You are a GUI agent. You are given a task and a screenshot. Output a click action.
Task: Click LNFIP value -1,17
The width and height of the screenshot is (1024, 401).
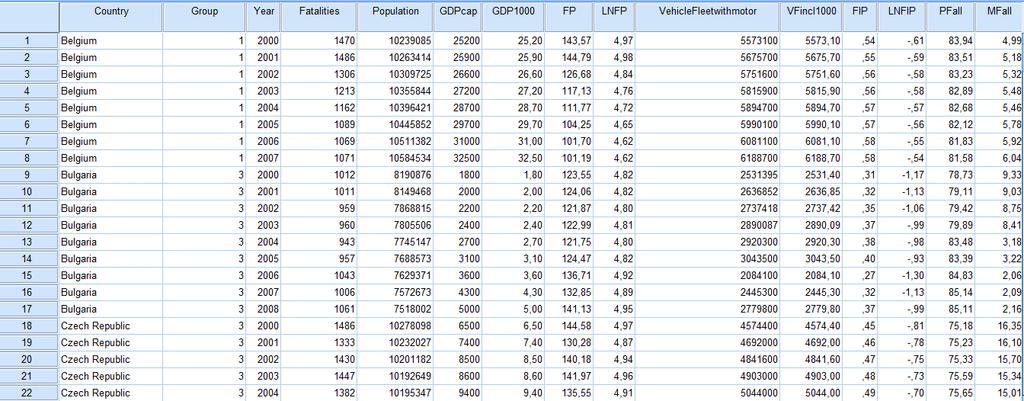tap(903, 175)
